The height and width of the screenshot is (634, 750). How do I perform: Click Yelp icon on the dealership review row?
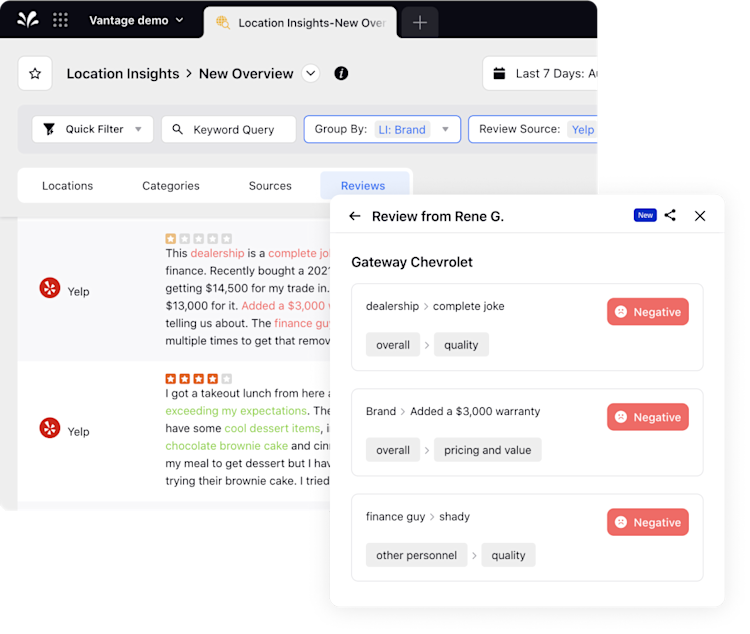click(x=50, y=288)
